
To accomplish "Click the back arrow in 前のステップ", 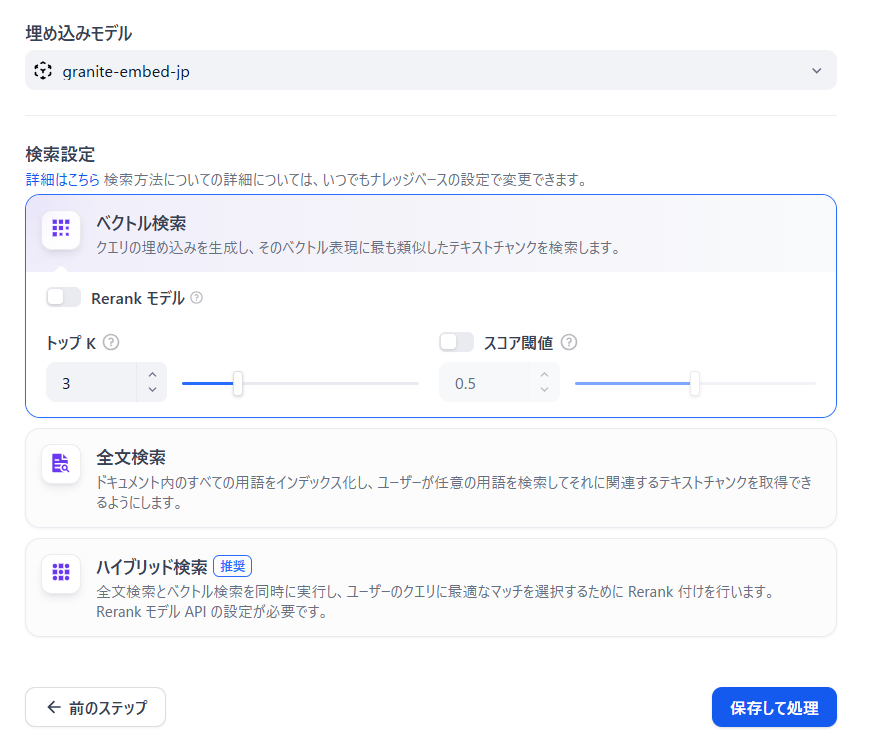I will point(54,707).
